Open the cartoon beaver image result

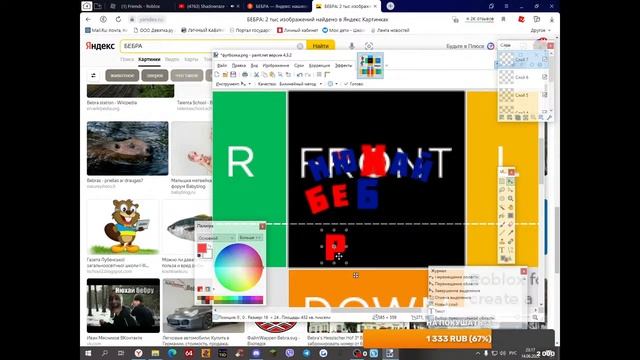[122, 227]
